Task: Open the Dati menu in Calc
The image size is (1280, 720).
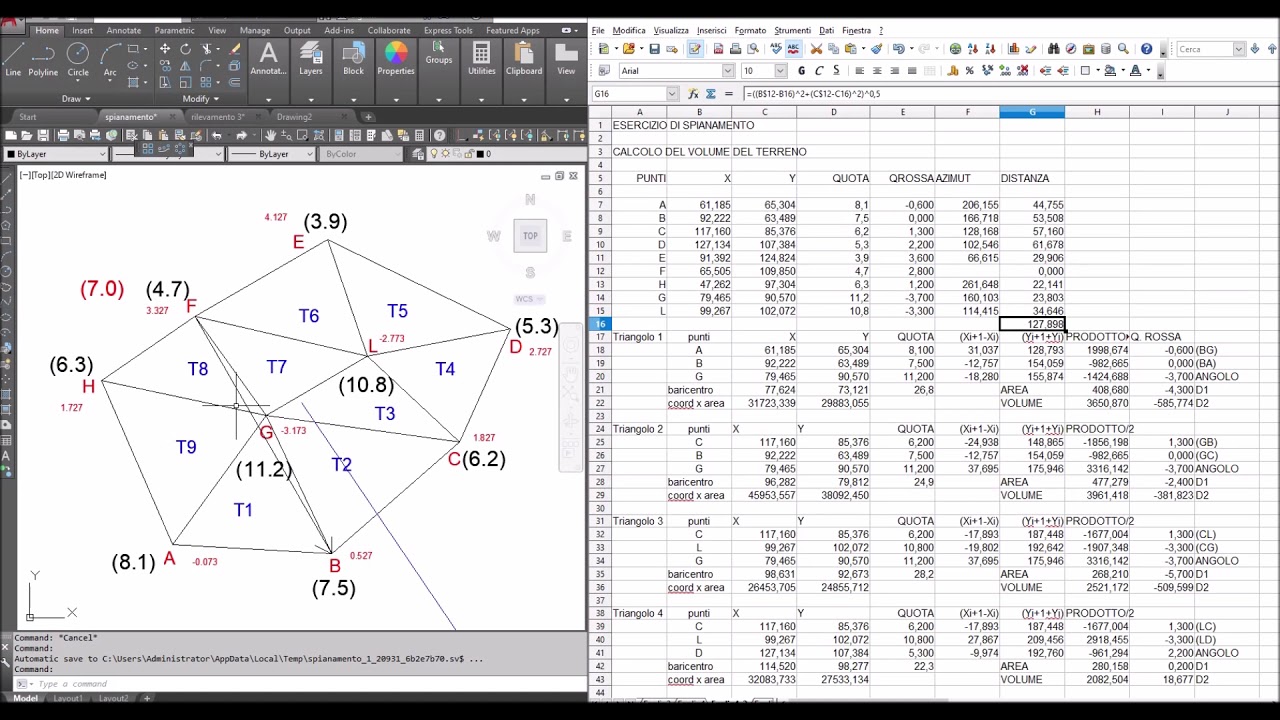Action: 826,31
